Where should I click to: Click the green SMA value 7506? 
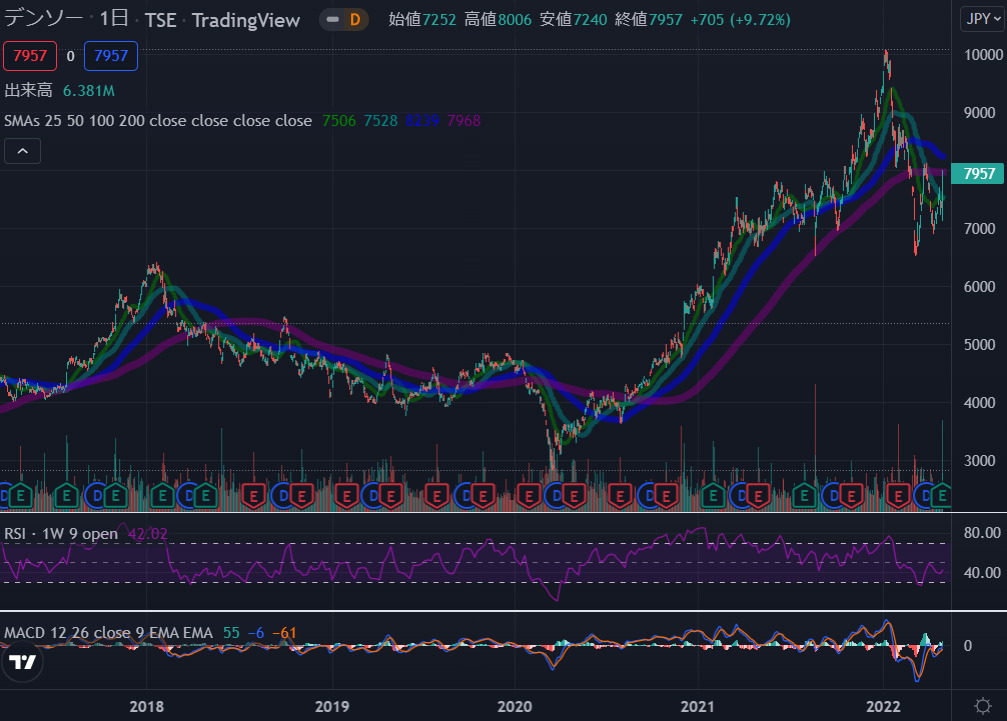(339, 121)
